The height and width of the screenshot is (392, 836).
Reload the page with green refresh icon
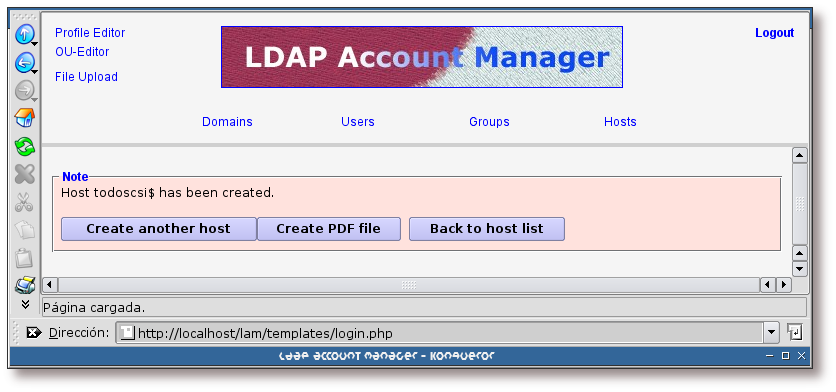point(24,146)
